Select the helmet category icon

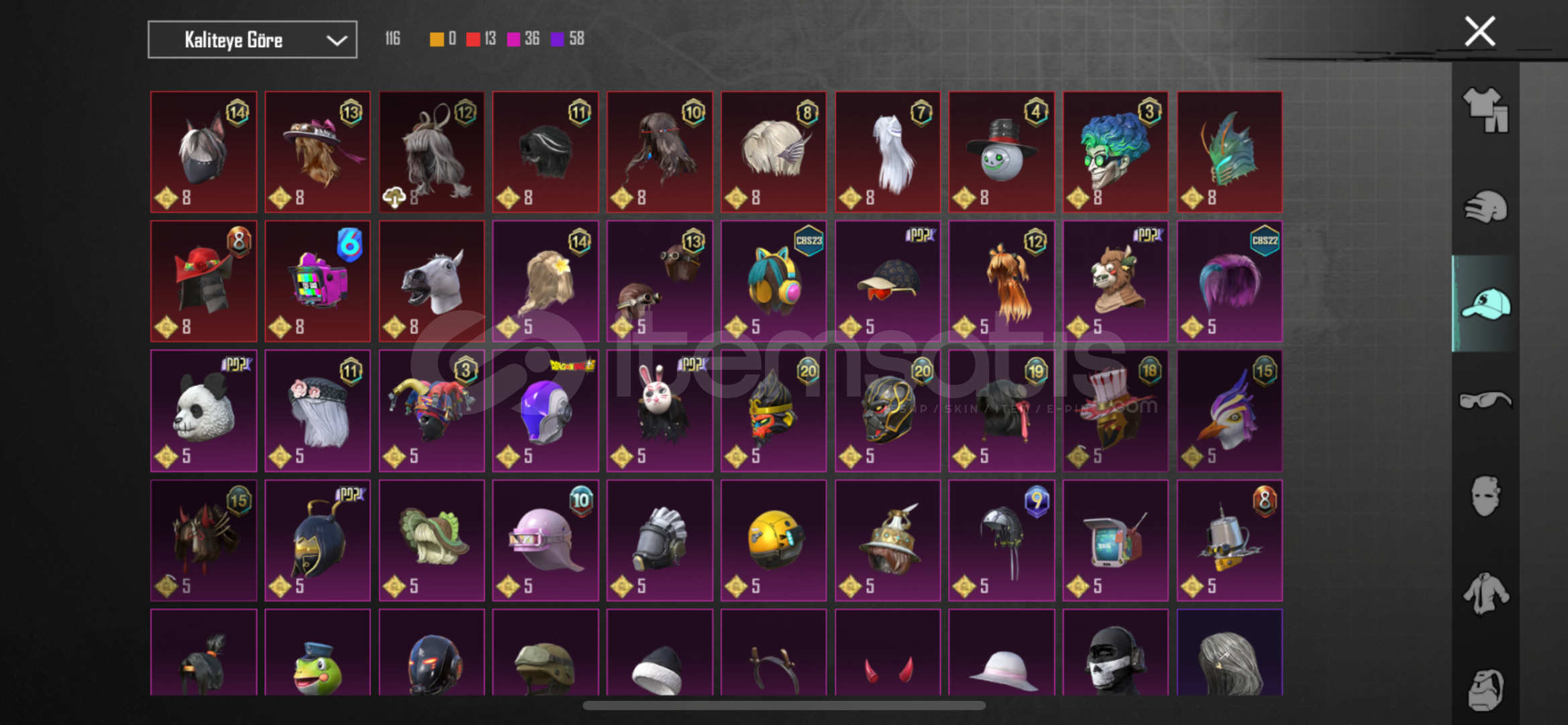click(x=1485, y=207)
